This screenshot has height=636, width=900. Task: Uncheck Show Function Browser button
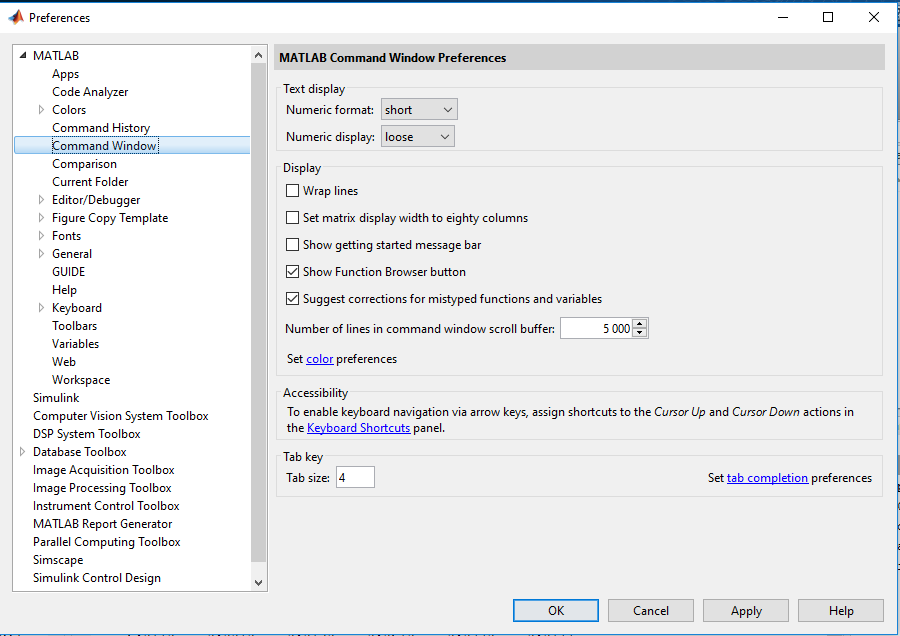(293, 272)
